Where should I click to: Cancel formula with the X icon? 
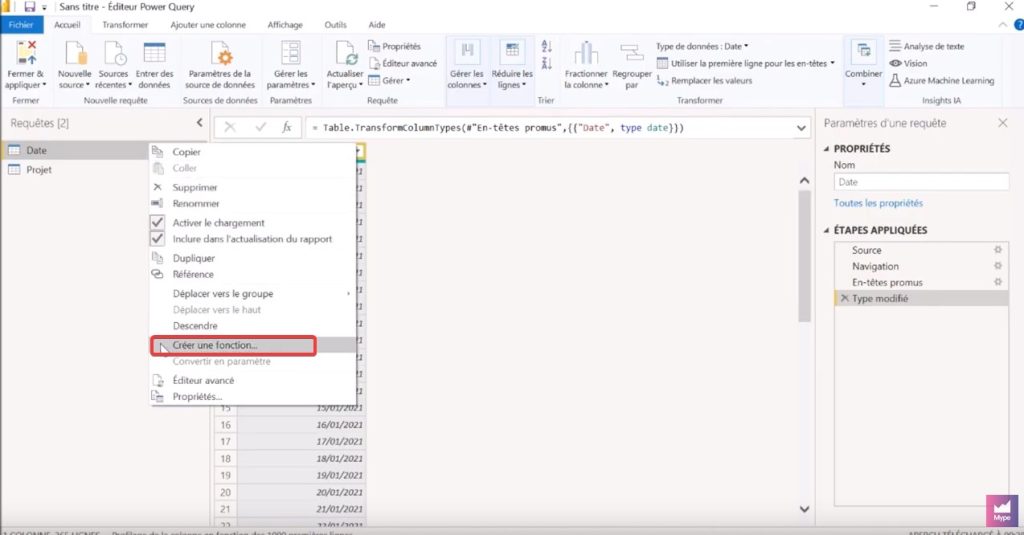tap(230, 127)
